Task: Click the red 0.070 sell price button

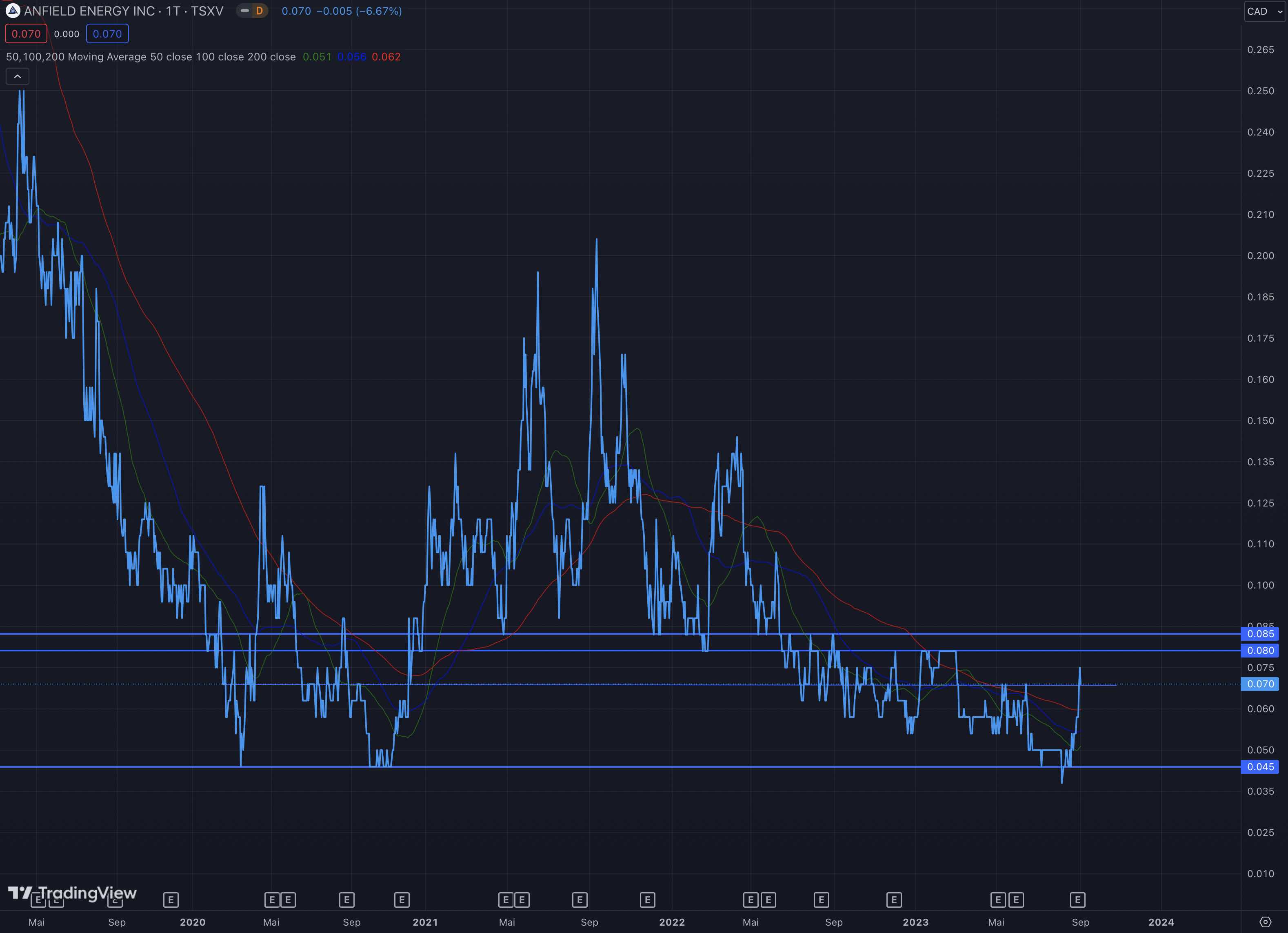Action: tap(26, 33)
